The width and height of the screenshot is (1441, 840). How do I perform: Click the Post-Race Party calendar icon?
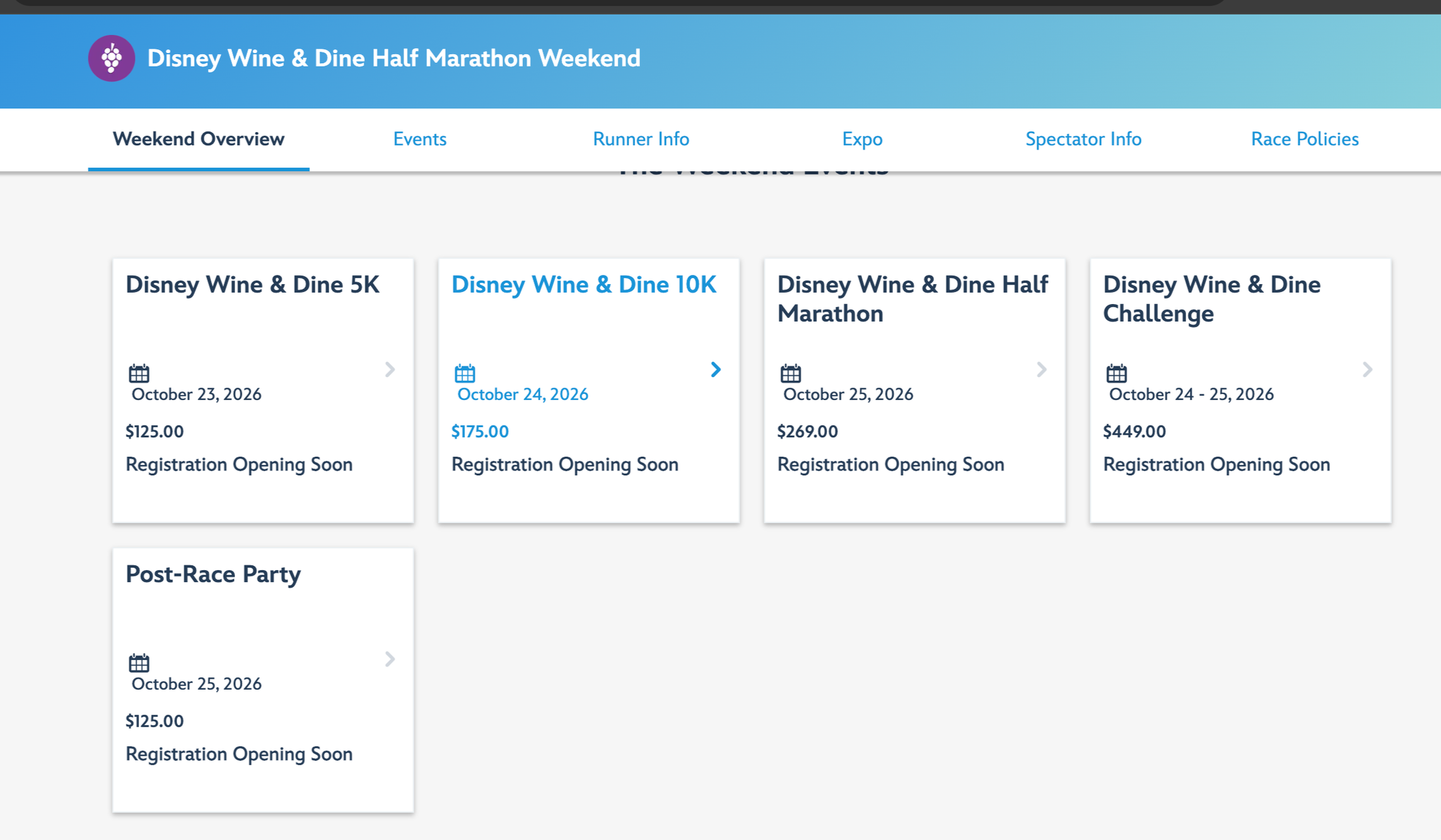139,663
